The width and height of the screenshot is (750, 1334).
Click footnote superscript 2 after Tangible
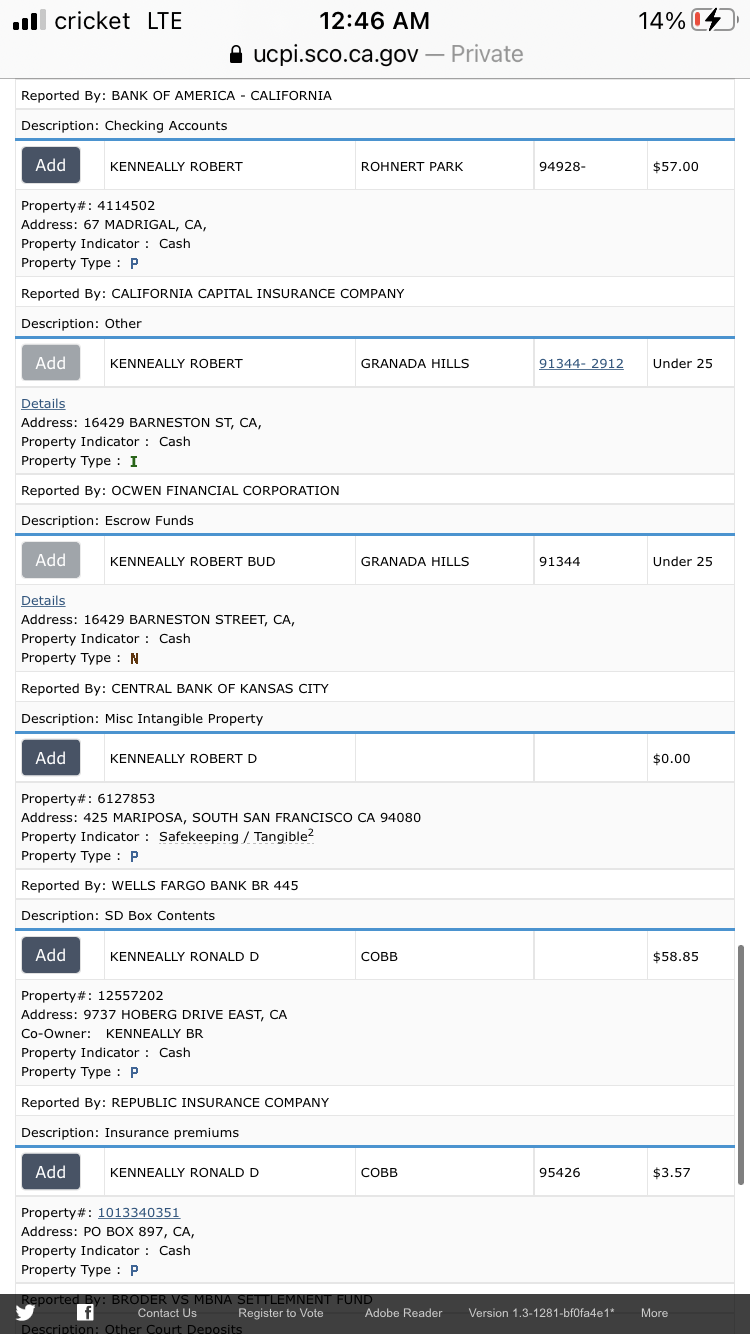(311, 832)
